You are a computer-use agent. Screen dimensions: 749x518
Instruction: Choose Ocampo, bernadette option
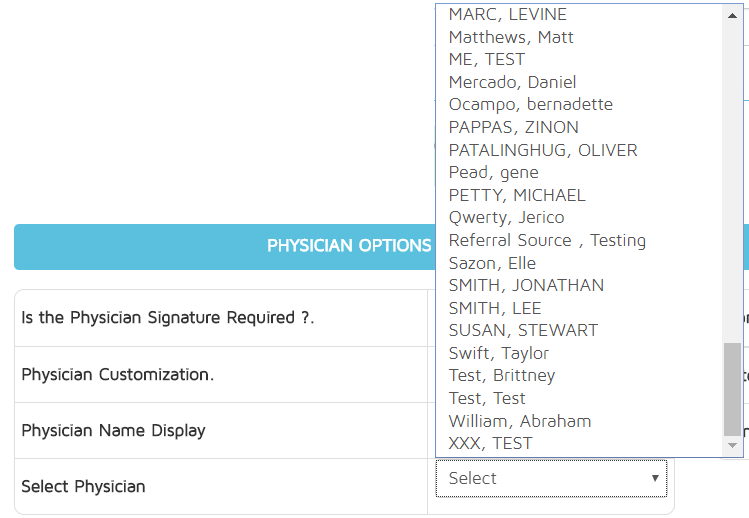click(530, 104)
